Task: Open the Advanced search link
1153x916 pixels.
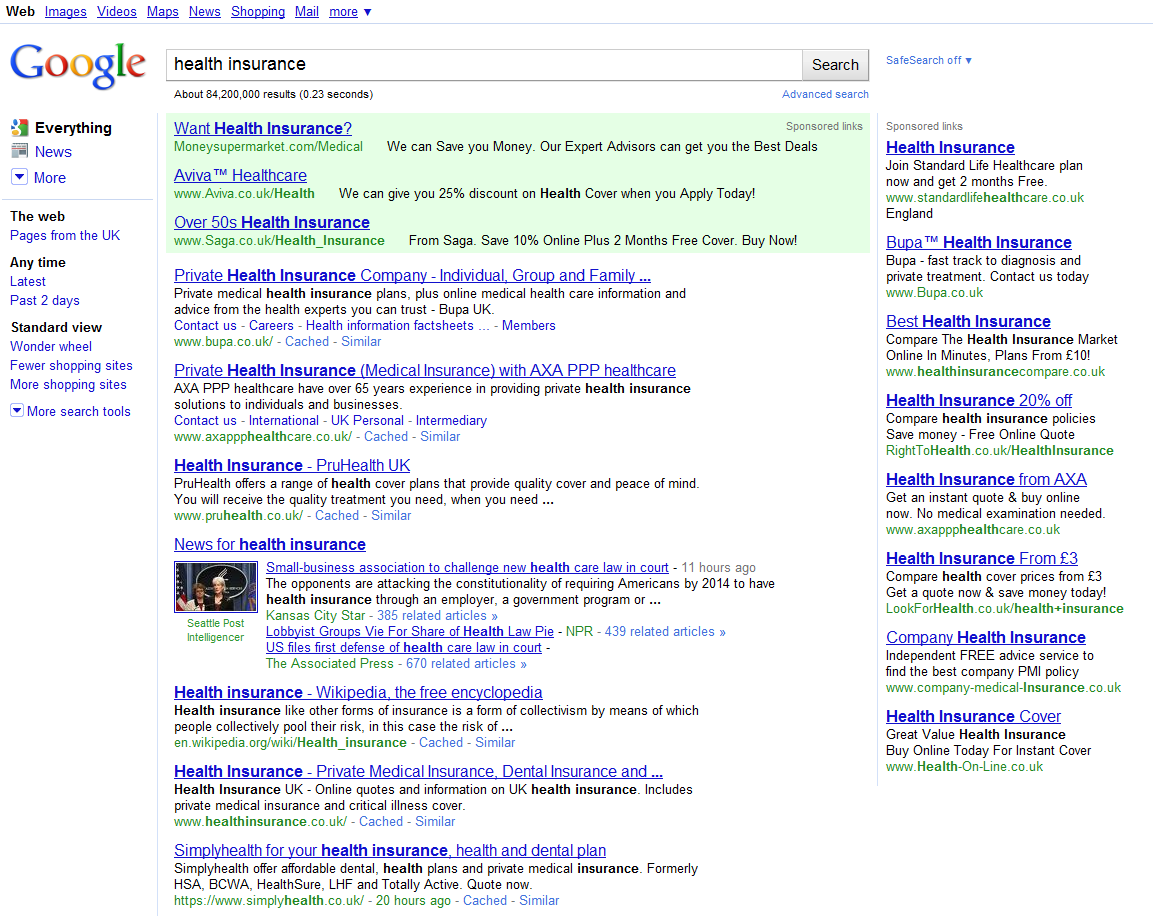Action: point(825,94)
